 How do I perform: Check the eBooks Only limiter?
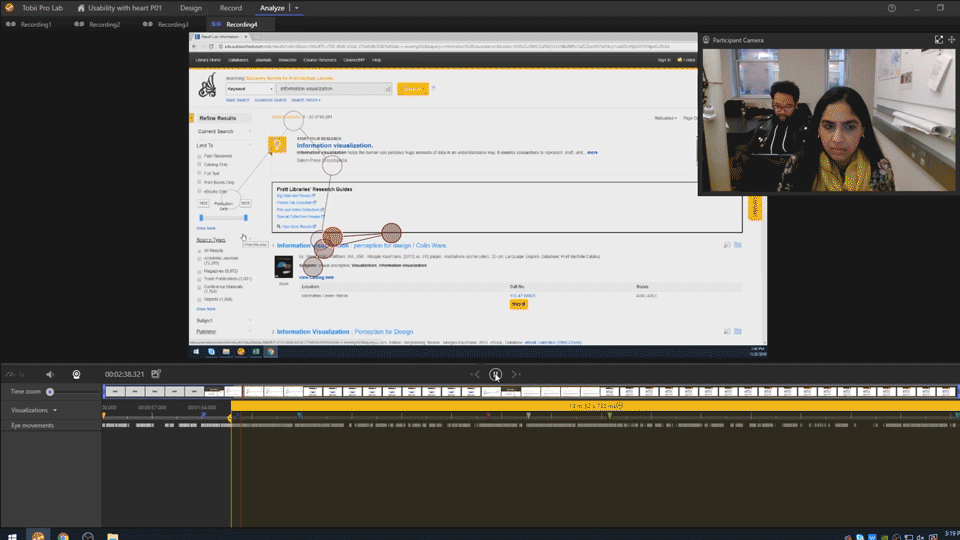click(x=200, y=191)
